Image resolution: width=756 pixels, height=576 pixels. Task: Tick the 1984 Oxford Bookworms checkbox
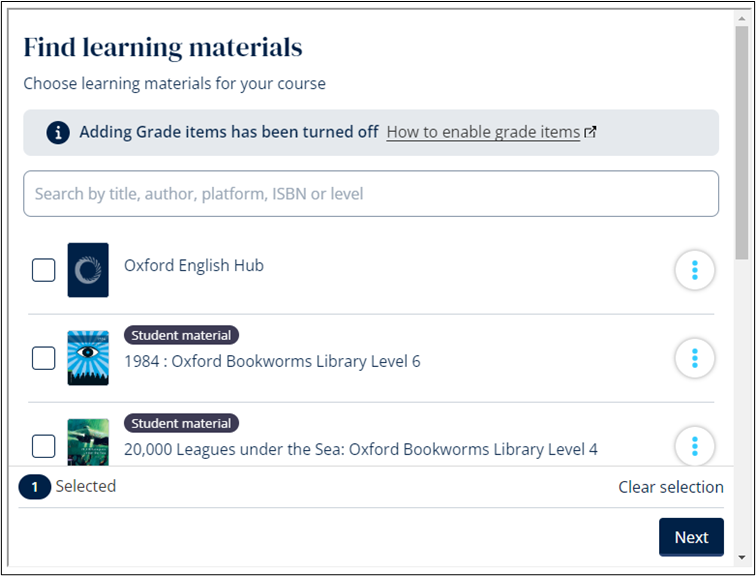(x=43, y=358)
